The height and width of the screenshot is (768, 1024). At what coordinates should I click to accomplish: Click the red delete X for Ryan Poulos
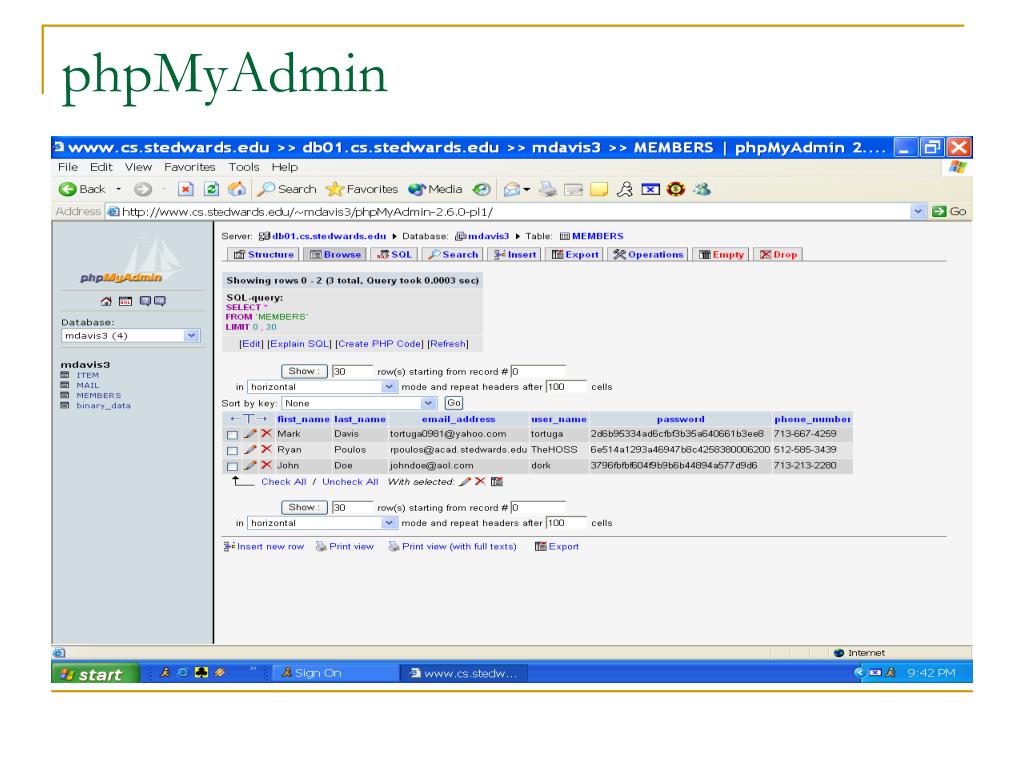point(266,449)
